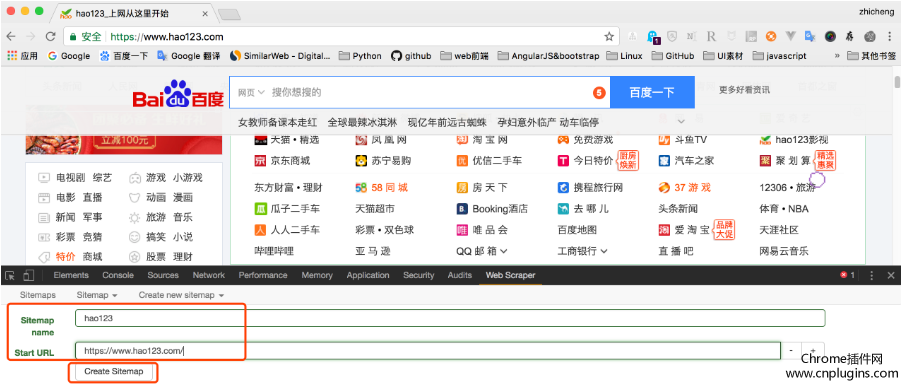Image resolution: width=903 pixels, height=386 pixels.
Task: Open the Python bookmarks folder
Action: [360, 56]
